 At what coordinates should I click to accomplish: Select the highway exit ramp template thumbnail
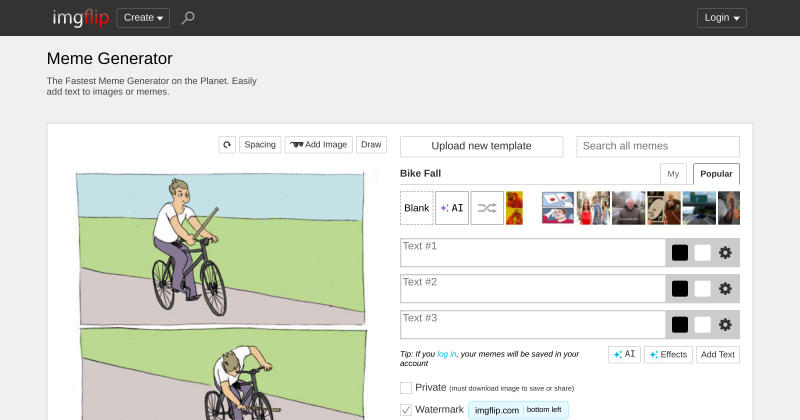699,208
